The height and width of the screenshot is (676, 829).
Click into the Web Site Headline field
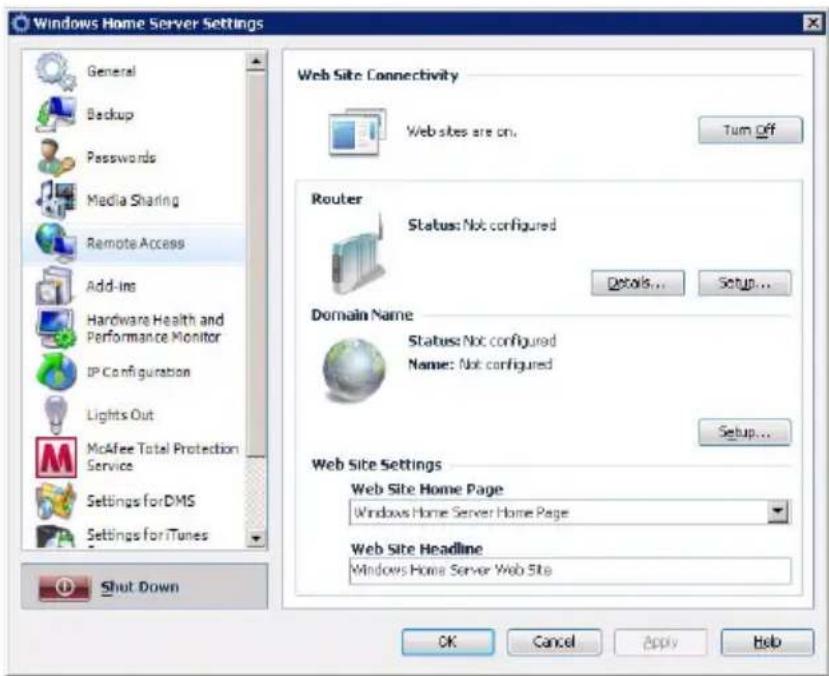click(570, 570)
